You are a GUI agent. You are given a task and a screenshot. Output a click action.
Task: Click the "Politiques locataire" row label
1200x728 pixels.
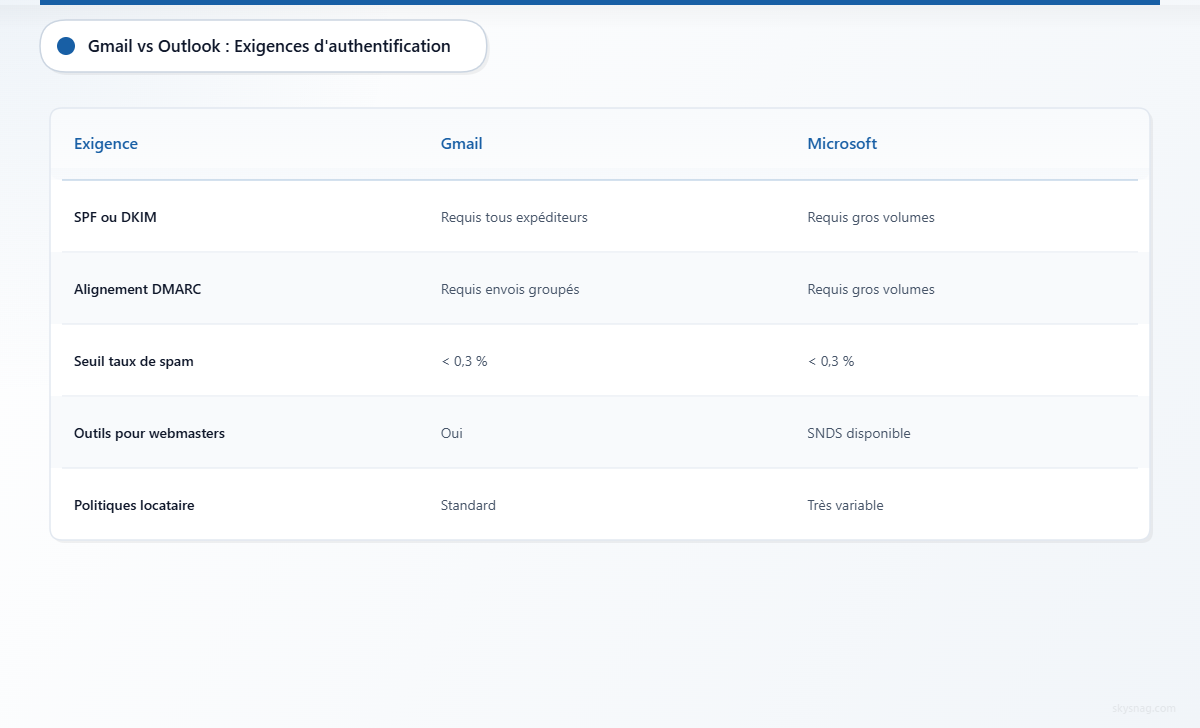[134, 505]
